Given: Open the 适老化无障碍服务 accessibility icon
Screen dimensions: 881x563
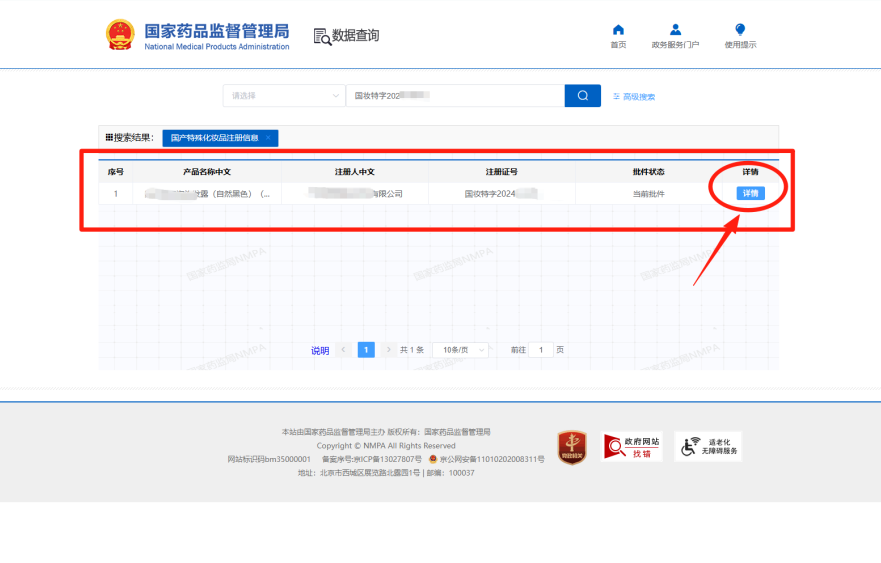Looking at the screenshot, I should (x=708, y=447).
